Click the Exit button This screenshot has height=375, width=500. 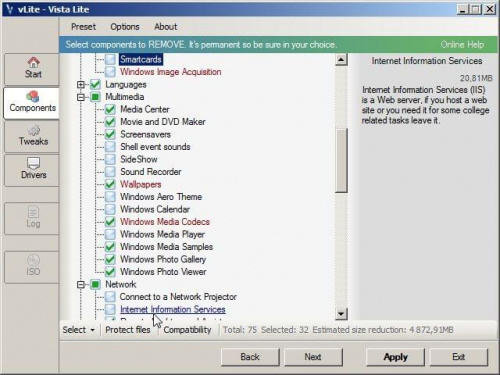[x=459, y=357]
